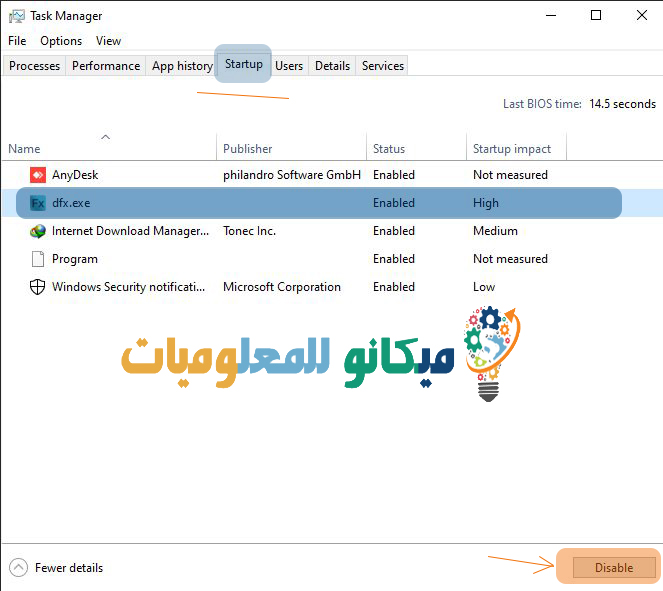
Task: Open the View menu
Action: click(108, 41)
